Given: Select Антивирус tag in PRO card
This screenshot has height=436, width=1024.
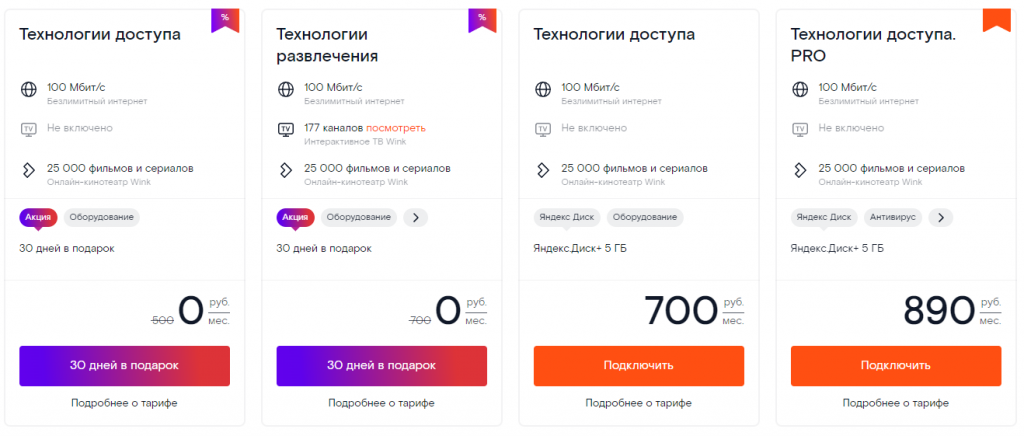Looking at the screenshot, I should pos(892,216).
